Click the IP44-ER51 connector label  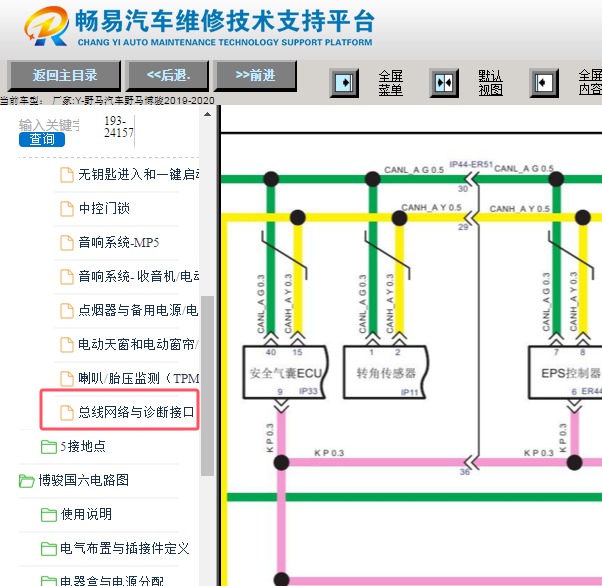471,164
